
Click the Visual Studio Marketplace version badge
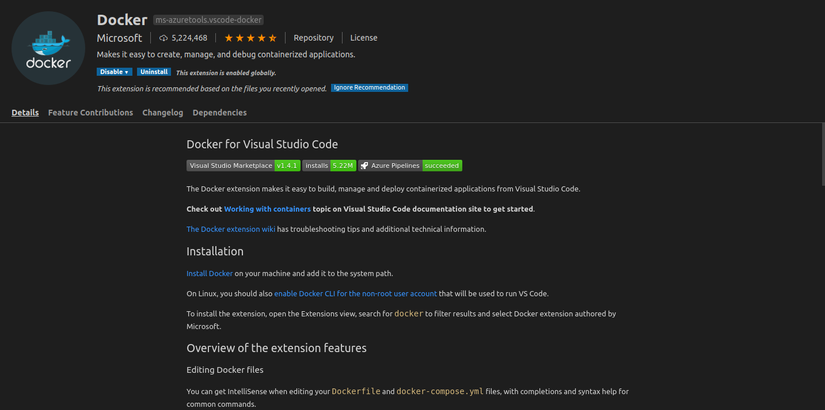pos(243,165)
